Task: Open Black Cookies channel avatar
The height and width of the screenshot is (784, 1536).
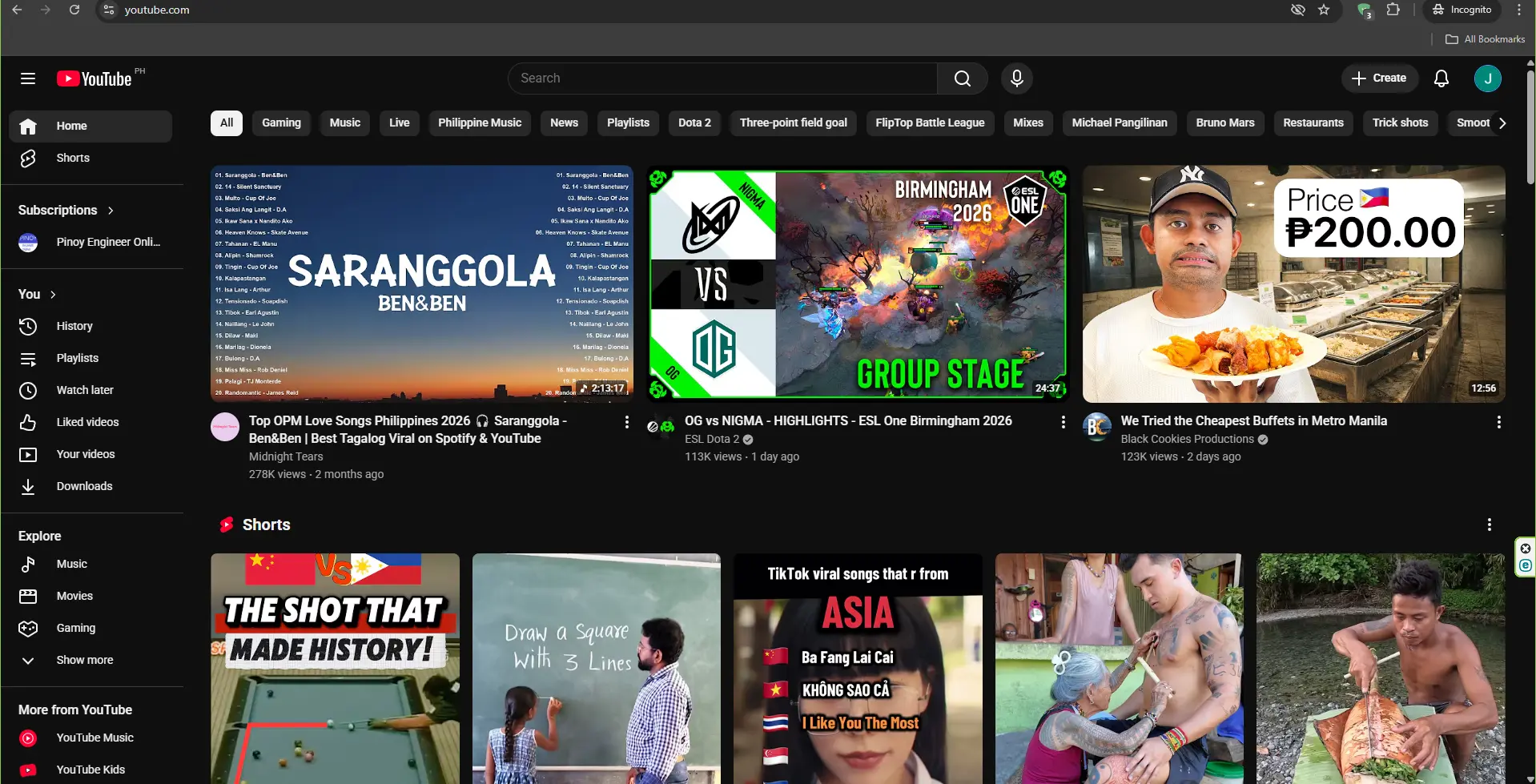Action: pos(1096,427)
